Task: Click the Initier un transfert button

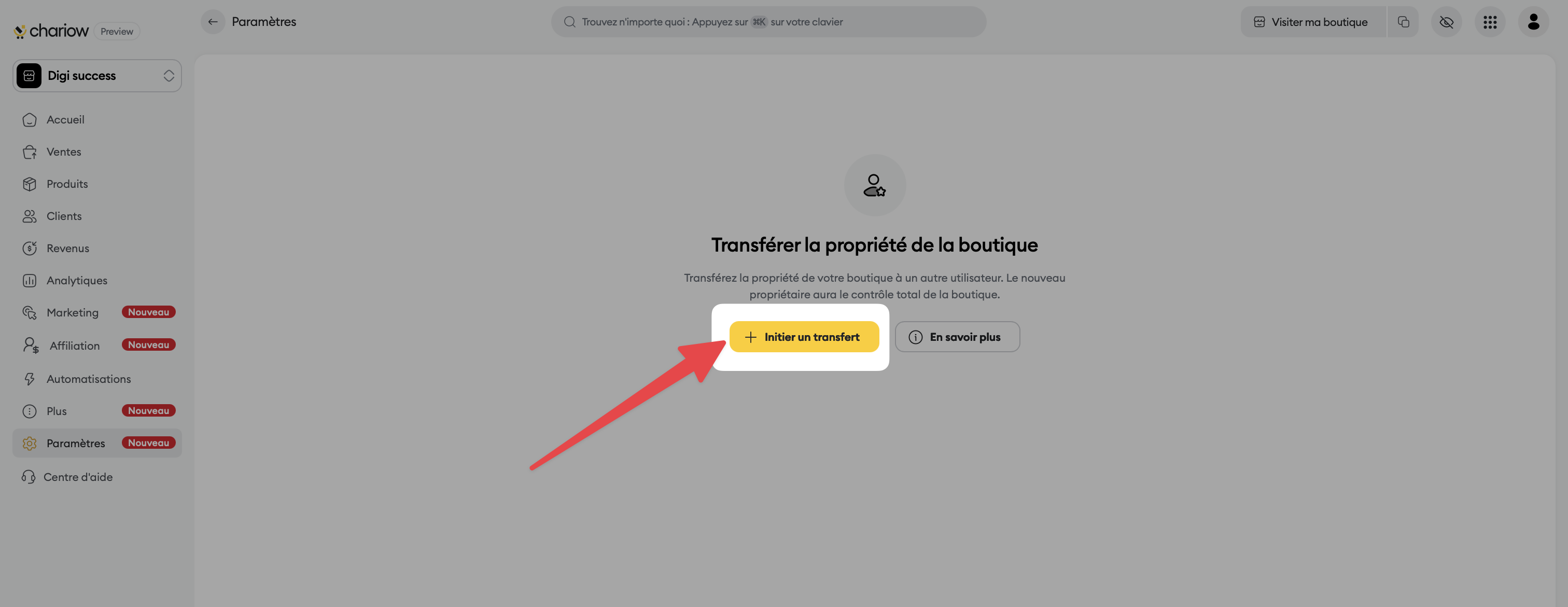Action: (804, 337)
